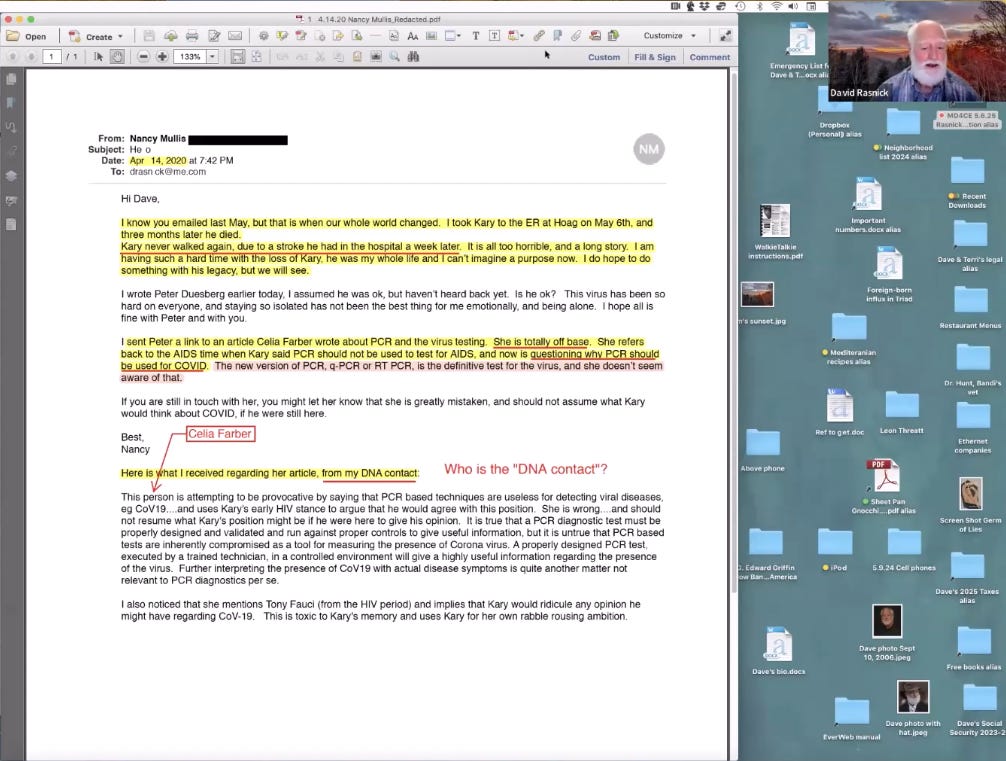The image size is (1006, 761).
Task: Open the Custom tools pane
Action: [604, 57]
